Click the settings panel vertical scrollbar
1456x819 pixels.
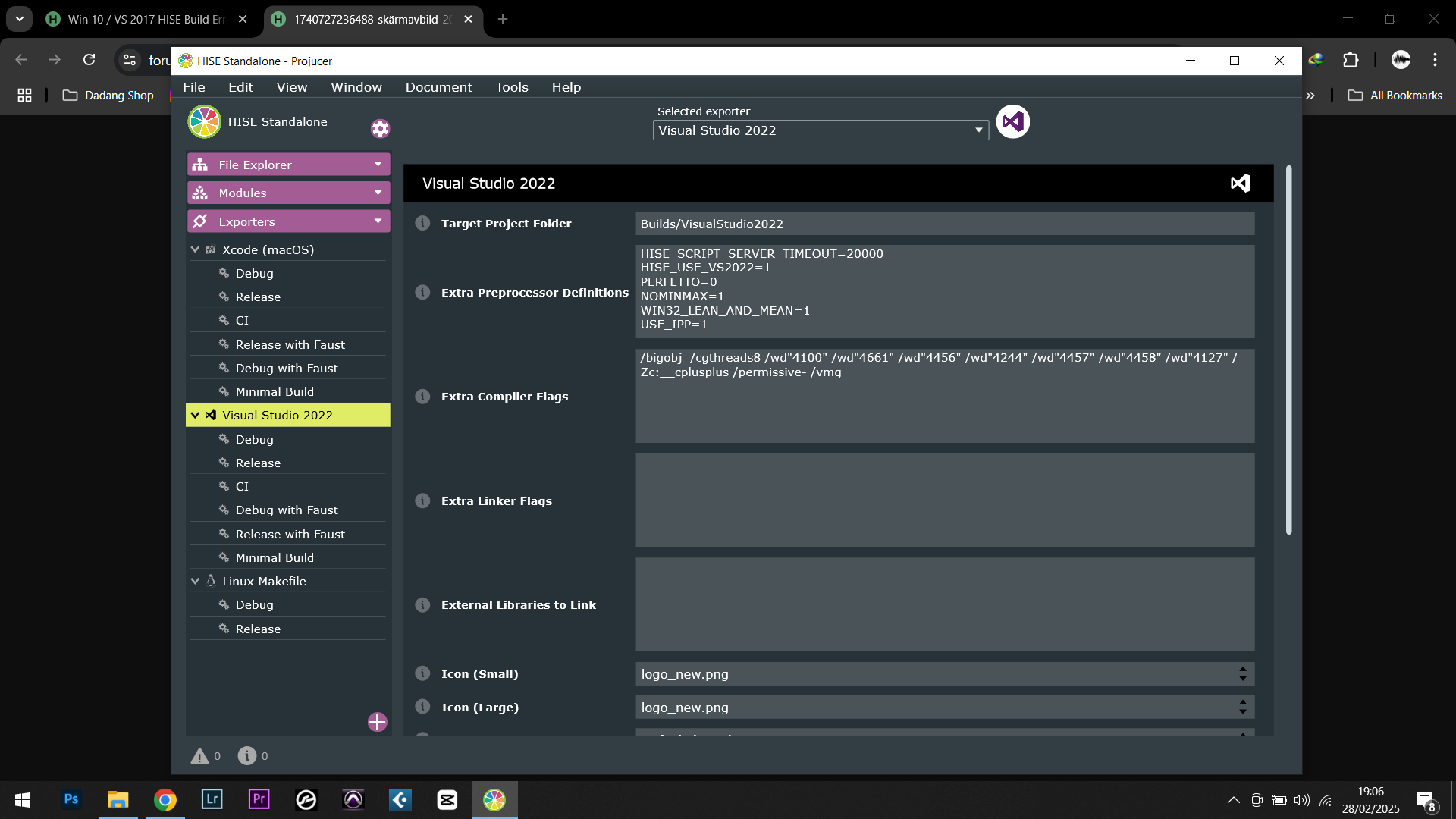tap(1288, 350)
